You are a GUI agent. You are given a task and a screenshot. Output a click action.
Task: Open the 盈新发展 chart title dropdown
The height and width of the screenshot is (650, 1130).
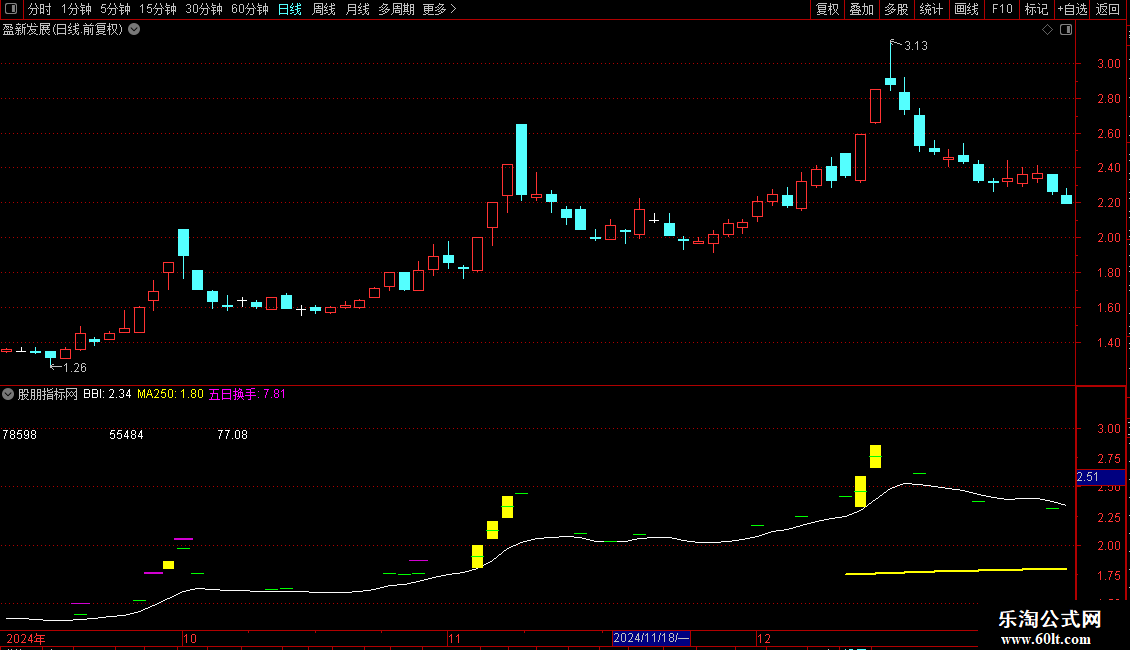coord(134,30)
